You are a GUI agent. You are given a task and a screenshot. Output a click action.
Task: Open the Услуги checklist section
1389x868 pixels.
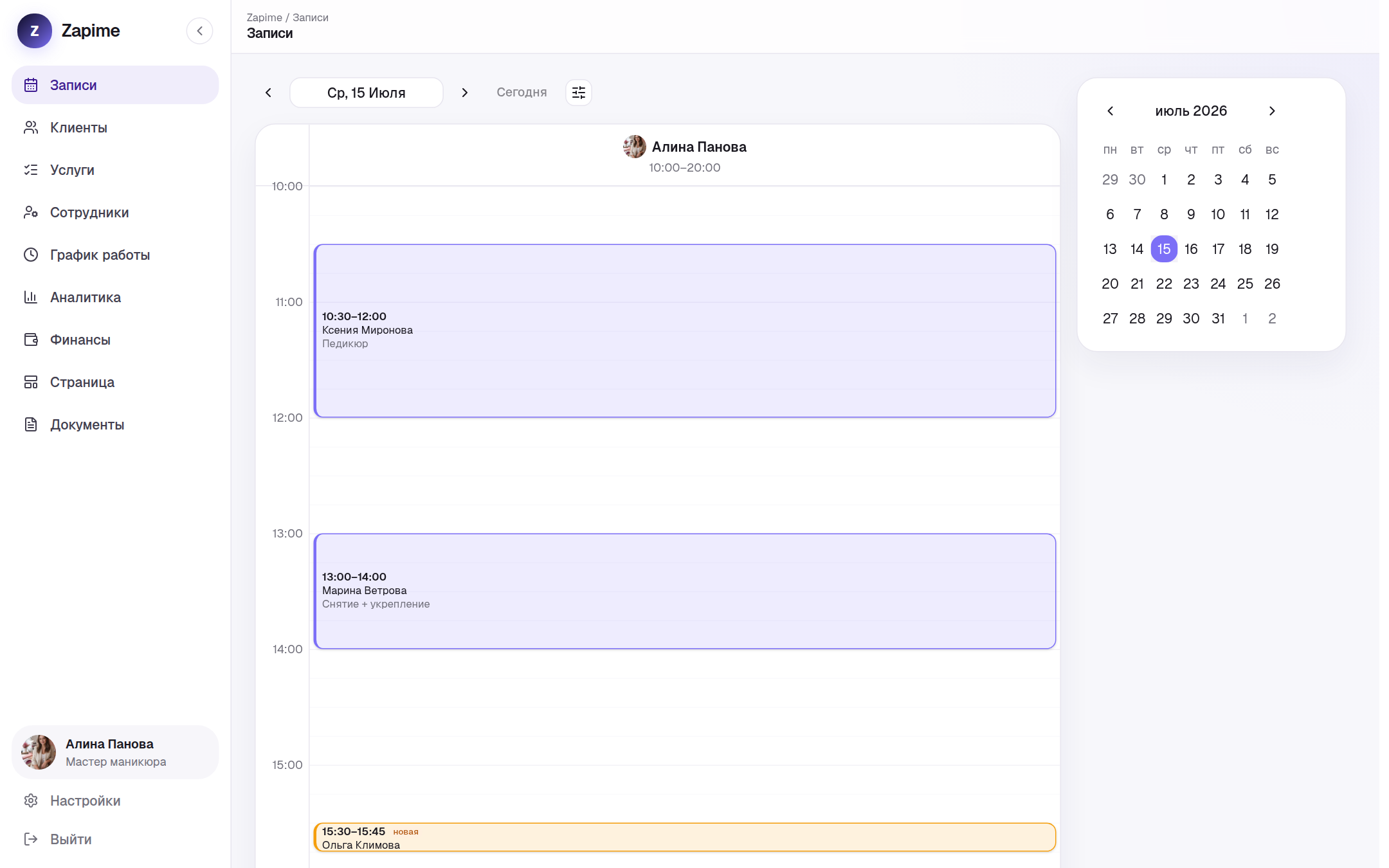coord(115,170)
